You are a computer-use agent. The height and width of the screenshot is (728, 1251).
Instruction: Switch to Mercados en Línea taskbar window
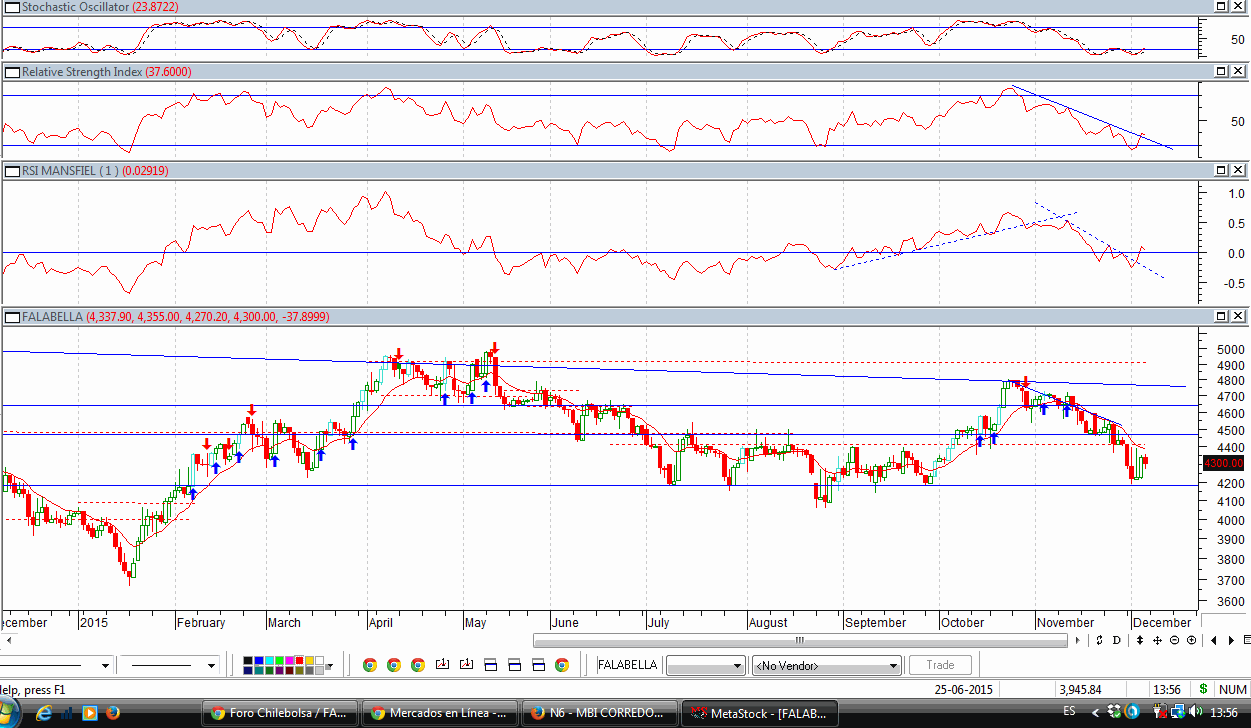point(439,713)
